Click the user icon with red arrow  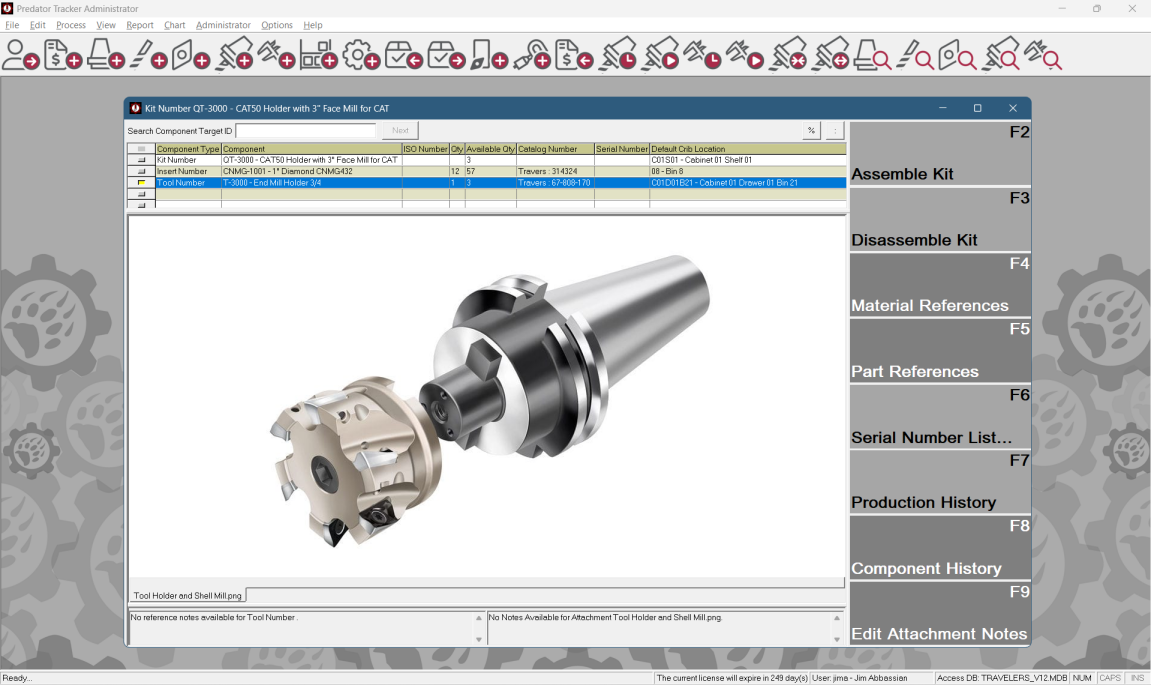(20, 56)
